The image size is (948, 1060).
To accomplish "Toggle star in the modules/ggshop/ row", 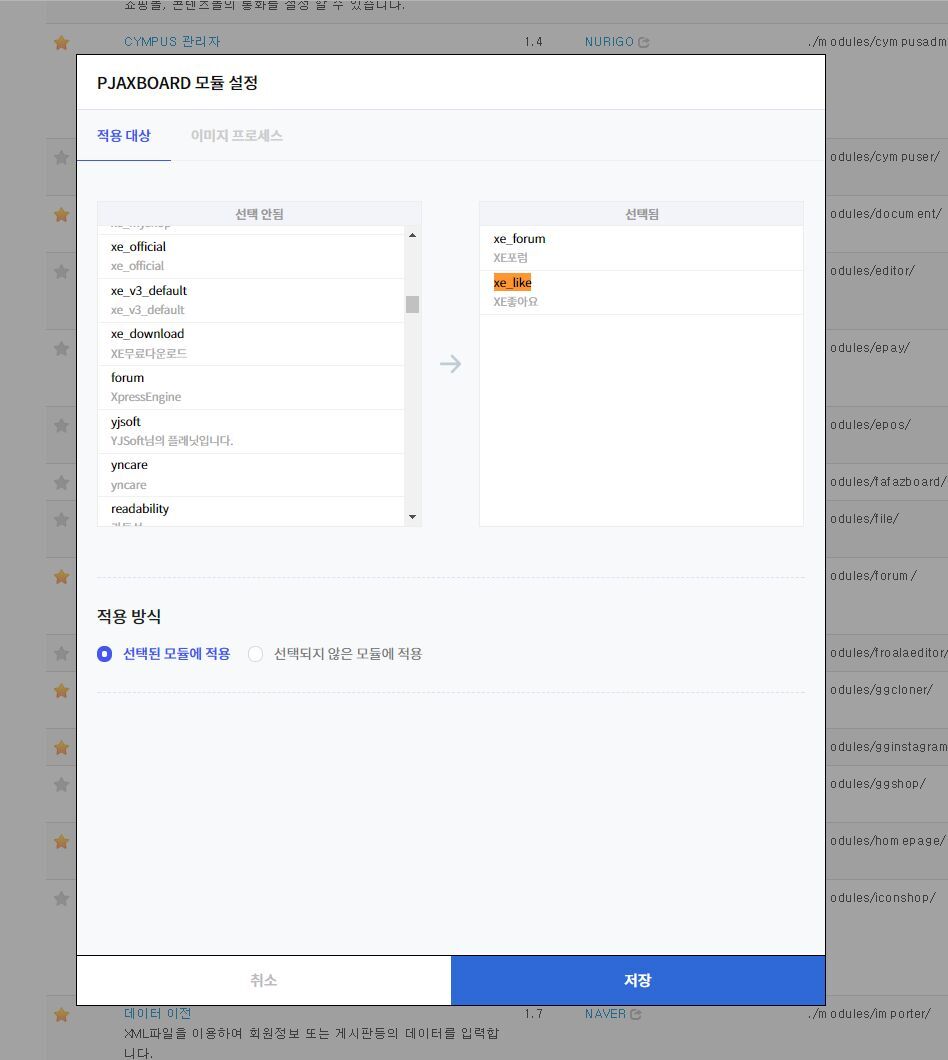I will [62, 785].
